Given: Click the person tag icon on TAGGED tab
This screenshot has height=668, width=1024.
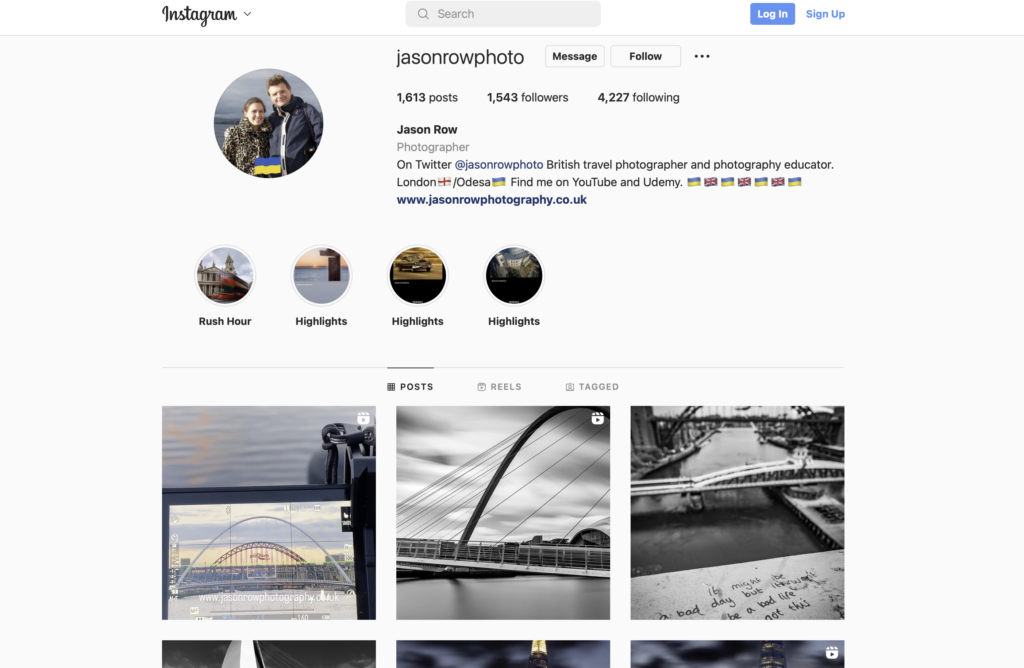Looking at the screenshot, I should pyautogui.click(x=569, y=387).
